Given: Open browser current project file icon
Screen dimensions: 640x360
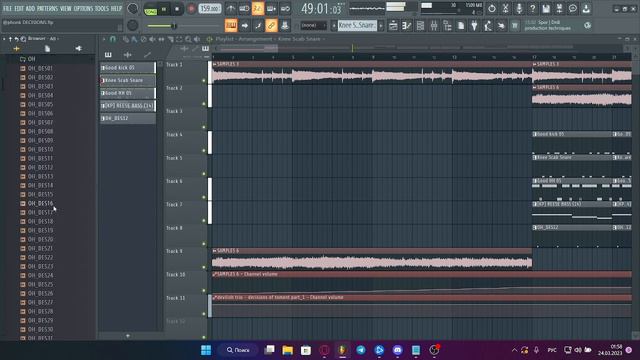Looking at the screenshot, I should 47,49.
